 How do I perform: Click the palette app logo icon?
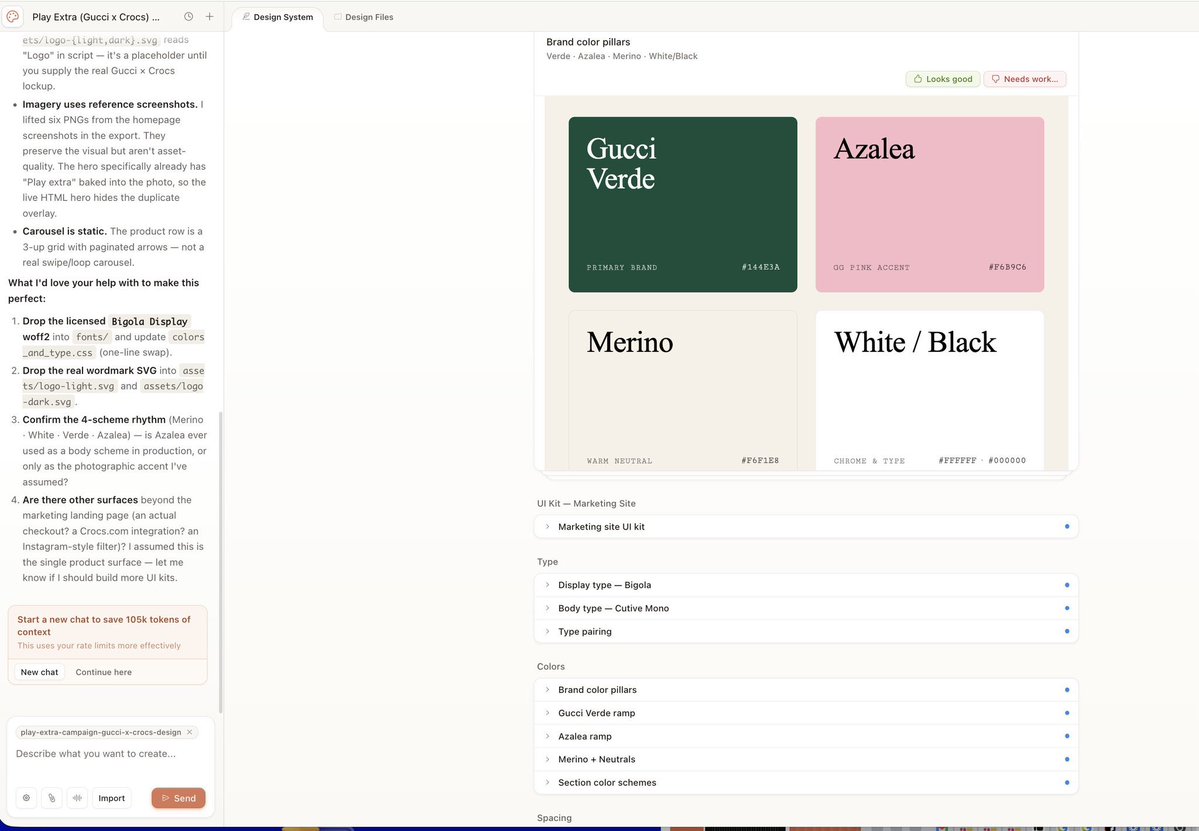(x=13, y=16)
